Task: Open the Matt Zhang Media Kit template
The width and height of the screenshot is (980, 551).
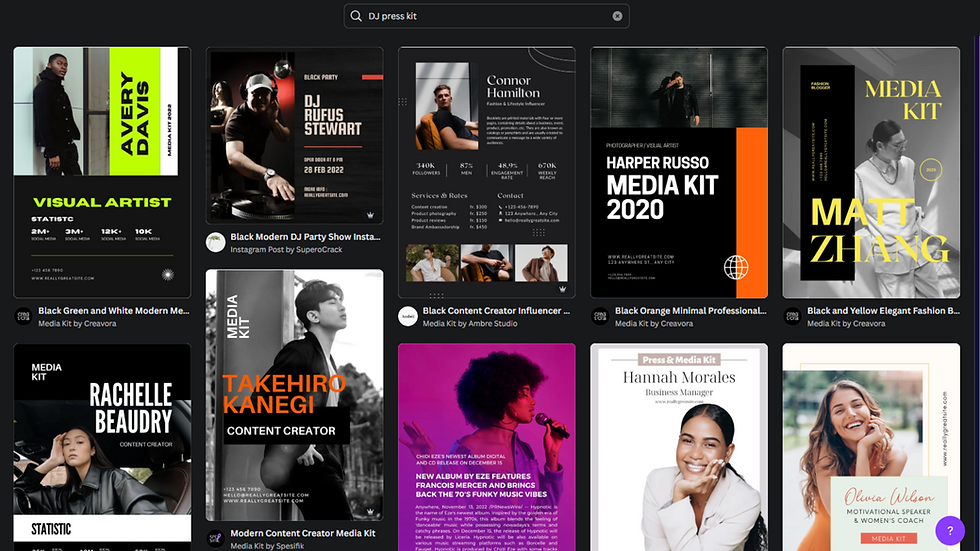Action: tap(871, 172)
